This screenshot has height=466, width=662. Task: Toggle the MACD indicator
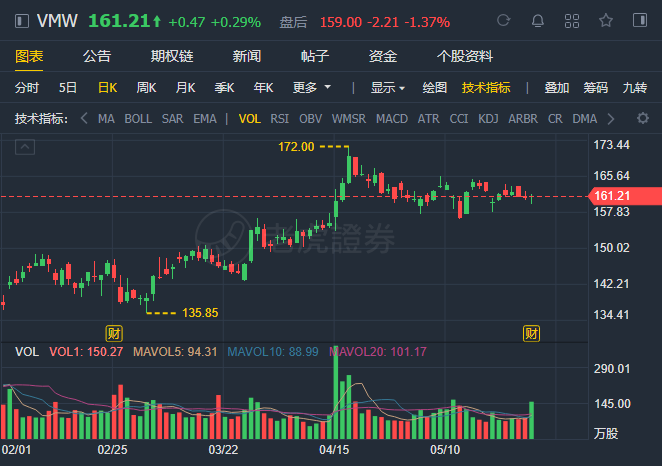(391, 119)
